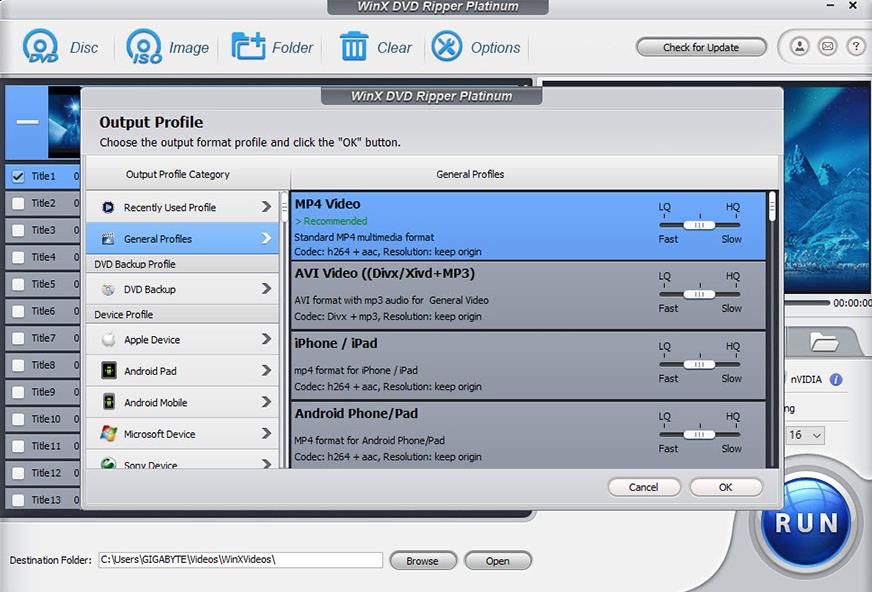This screenshot has width=872, height=592.
Task: Check the Title5 checkbox
Action: click(x=18, y=284)
